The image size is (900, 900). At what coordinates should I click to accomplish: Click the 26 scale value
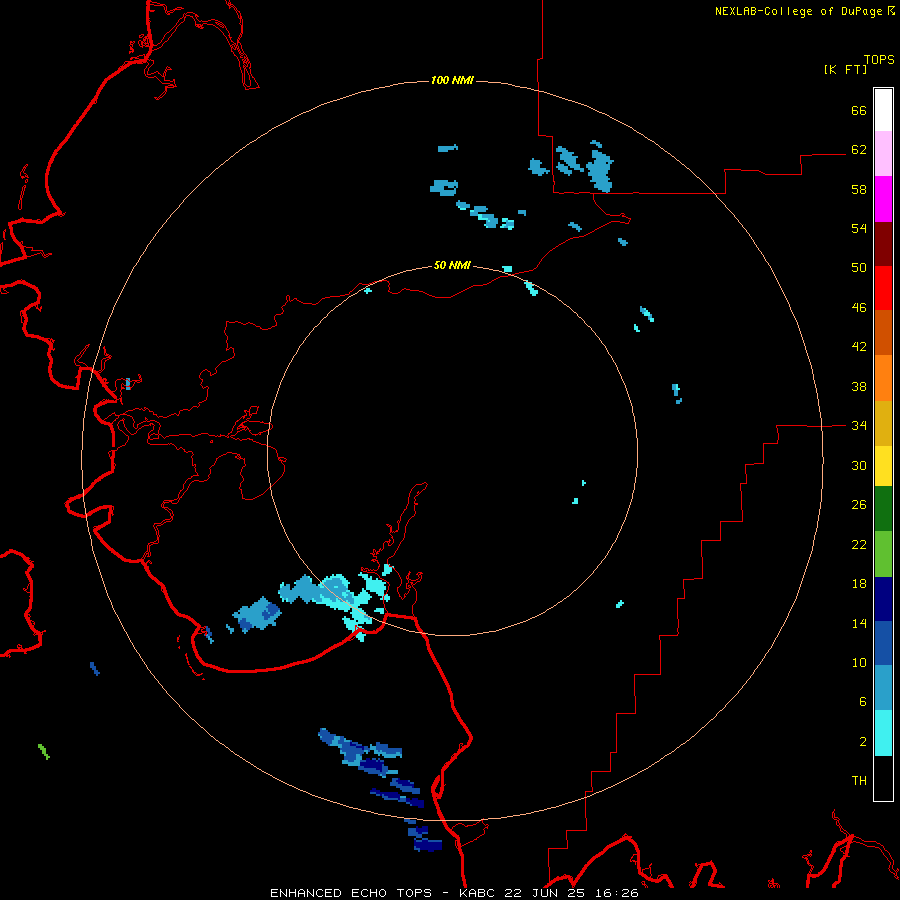859,505
